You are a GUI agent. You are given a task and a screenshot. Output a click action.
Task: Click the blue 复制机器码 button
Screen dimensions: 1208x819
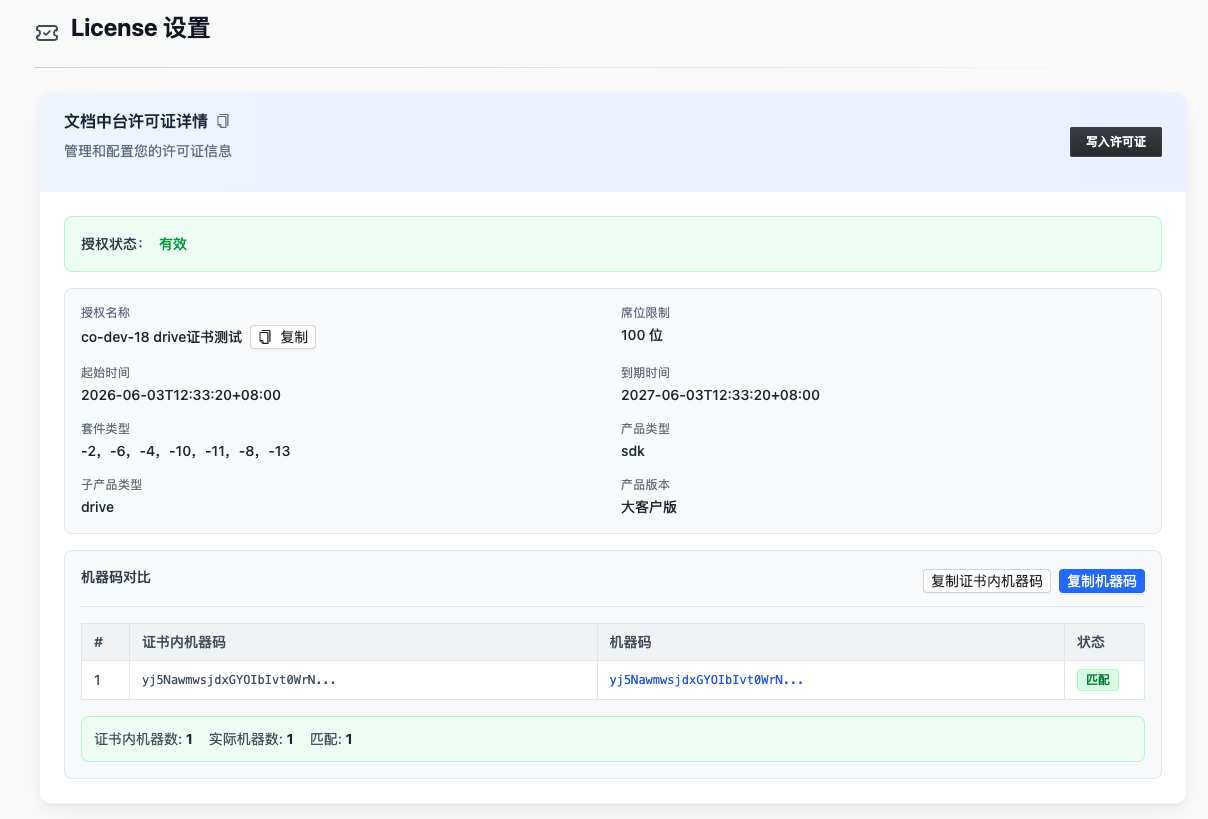pos(1102,581)
